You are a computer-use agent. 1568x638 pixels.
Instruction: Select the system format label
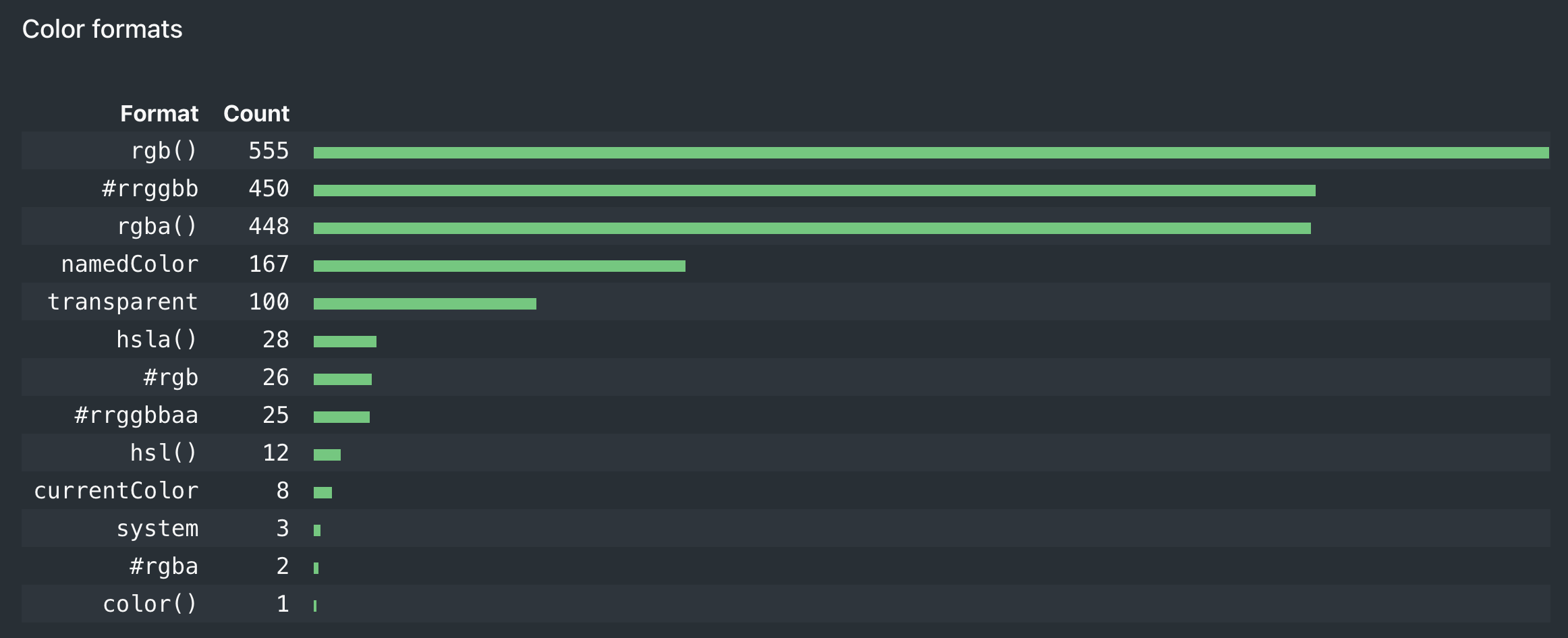point(157,529)
